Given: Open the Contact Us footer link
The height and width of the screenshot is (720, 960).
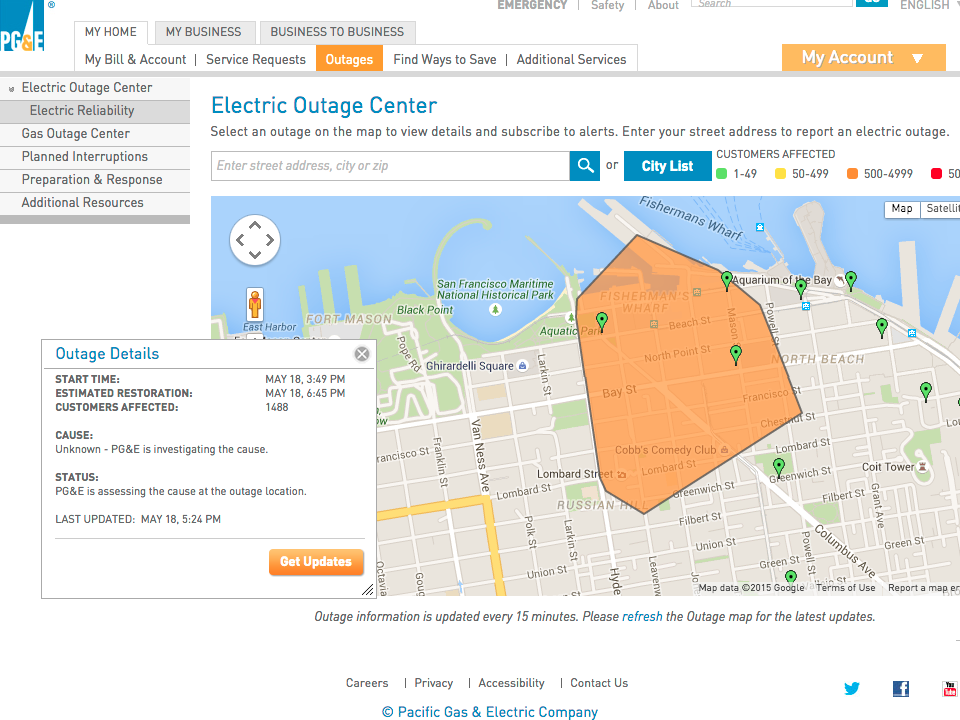Looking at the screenshot, I should (x=599, y=683).
